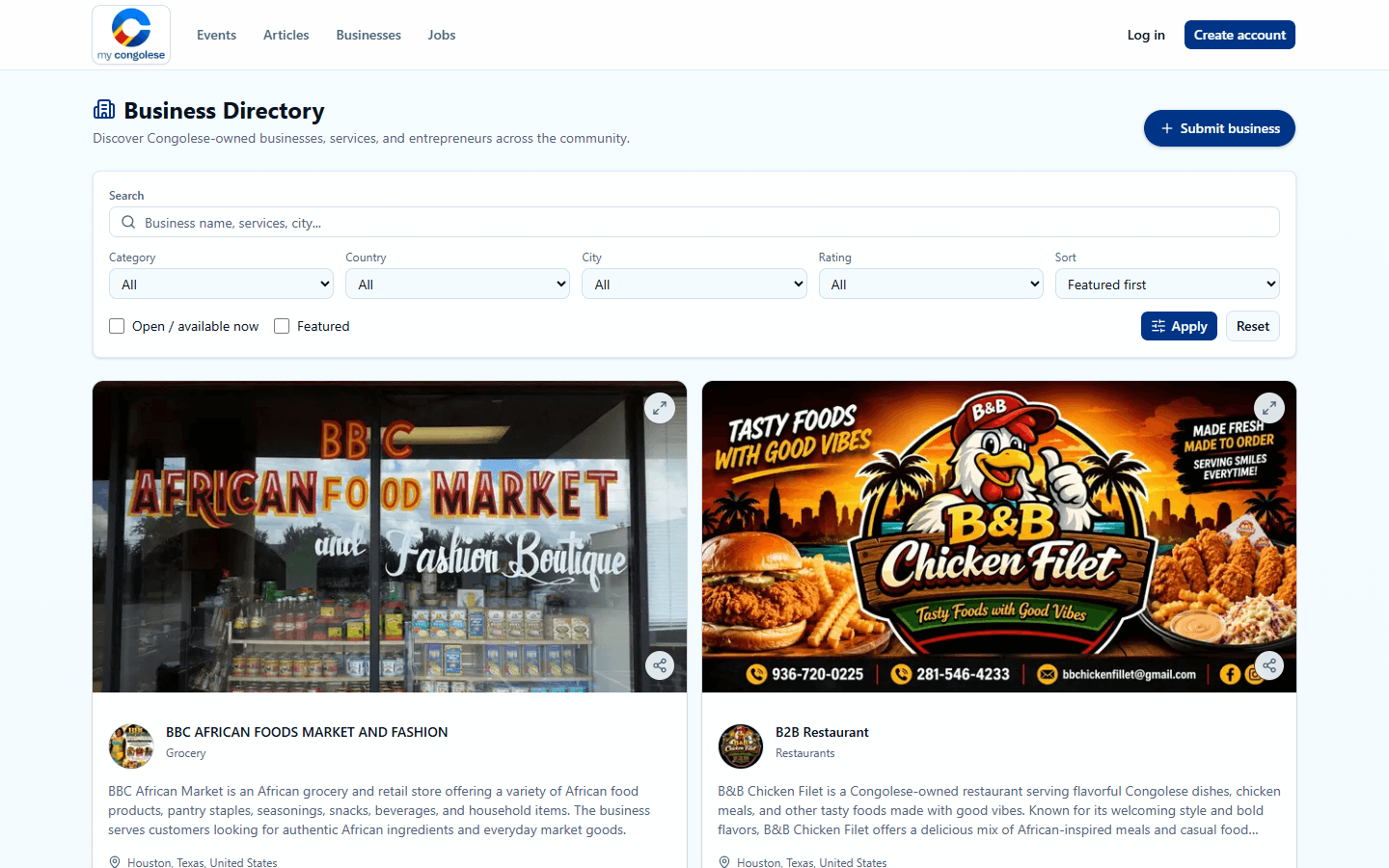
Task: Expand the B&B Chicken Filet image
Action: pos(1269,408)
